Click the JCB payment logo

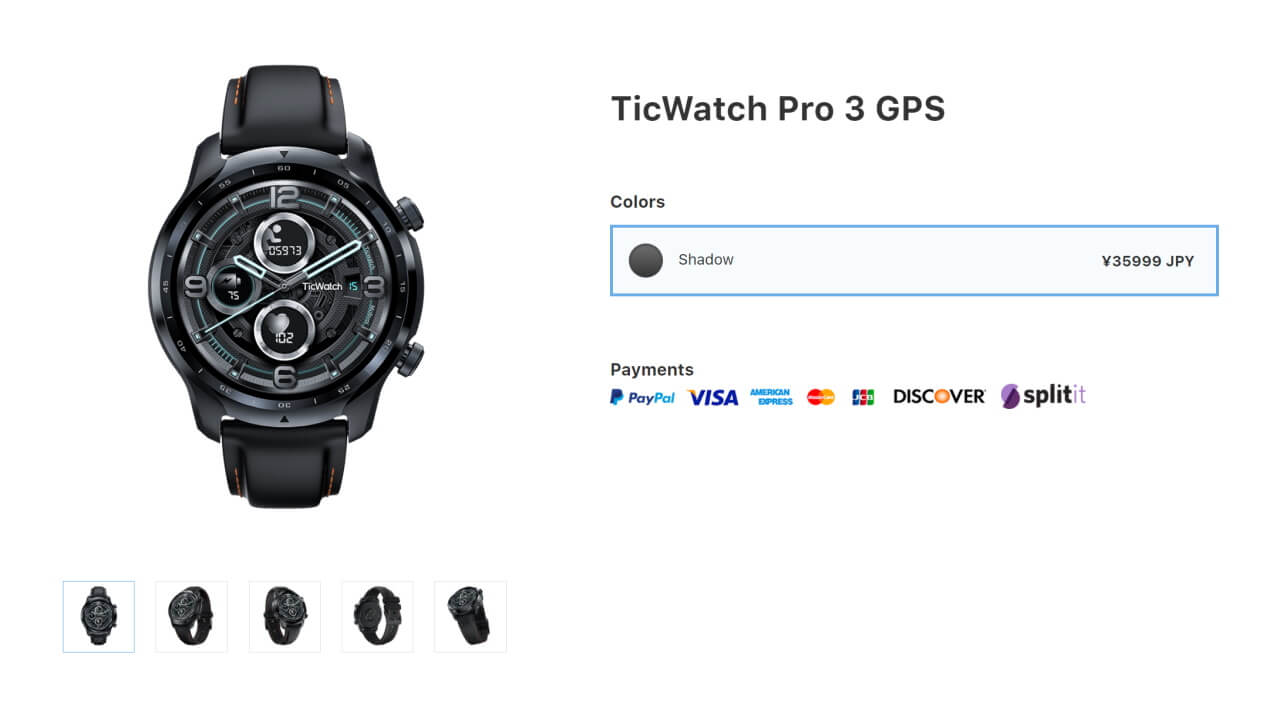pos(863,397)
